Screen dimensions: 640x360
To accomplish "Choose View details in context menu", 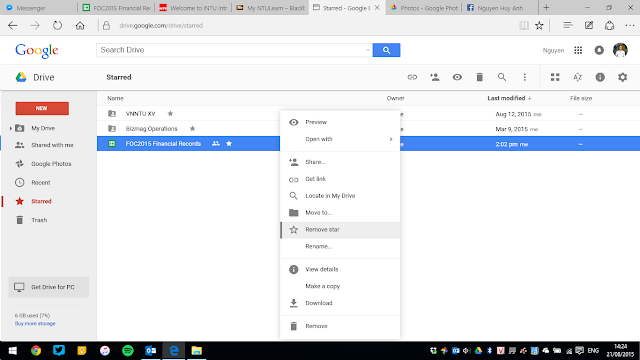I will pyautogui.click(x=340, y=269).
